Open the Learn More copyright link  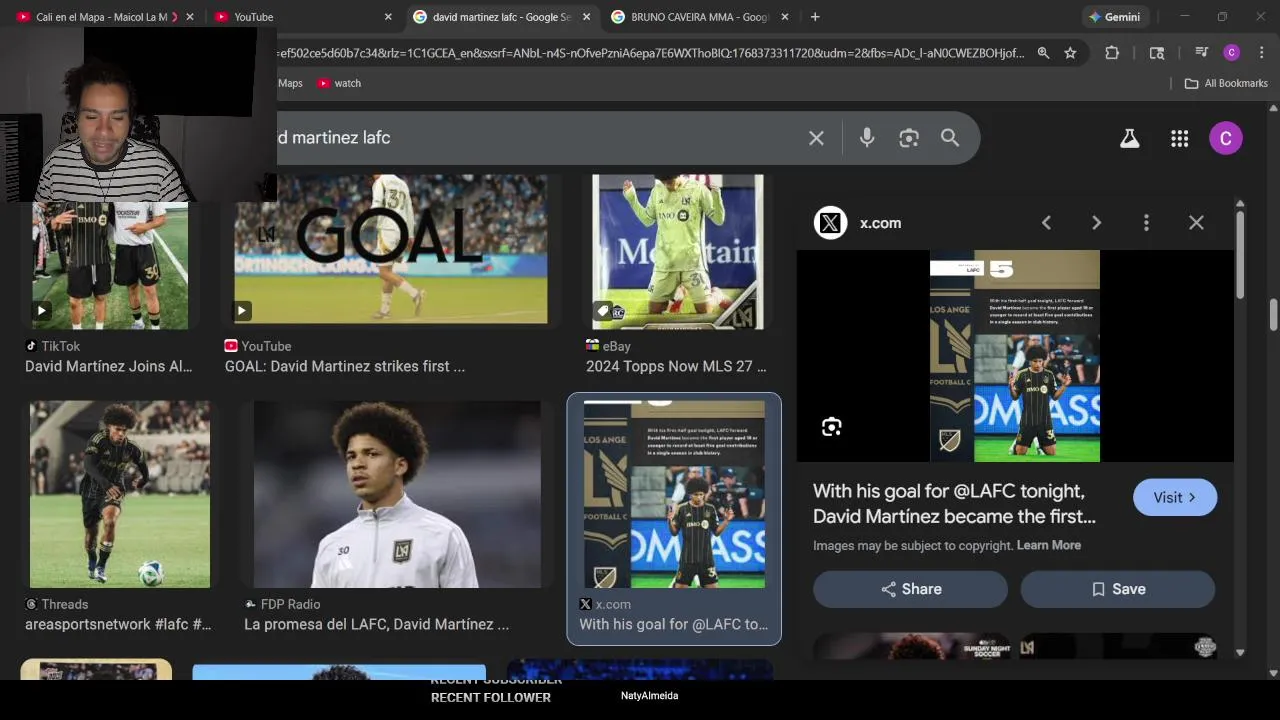click(1049, 545)
